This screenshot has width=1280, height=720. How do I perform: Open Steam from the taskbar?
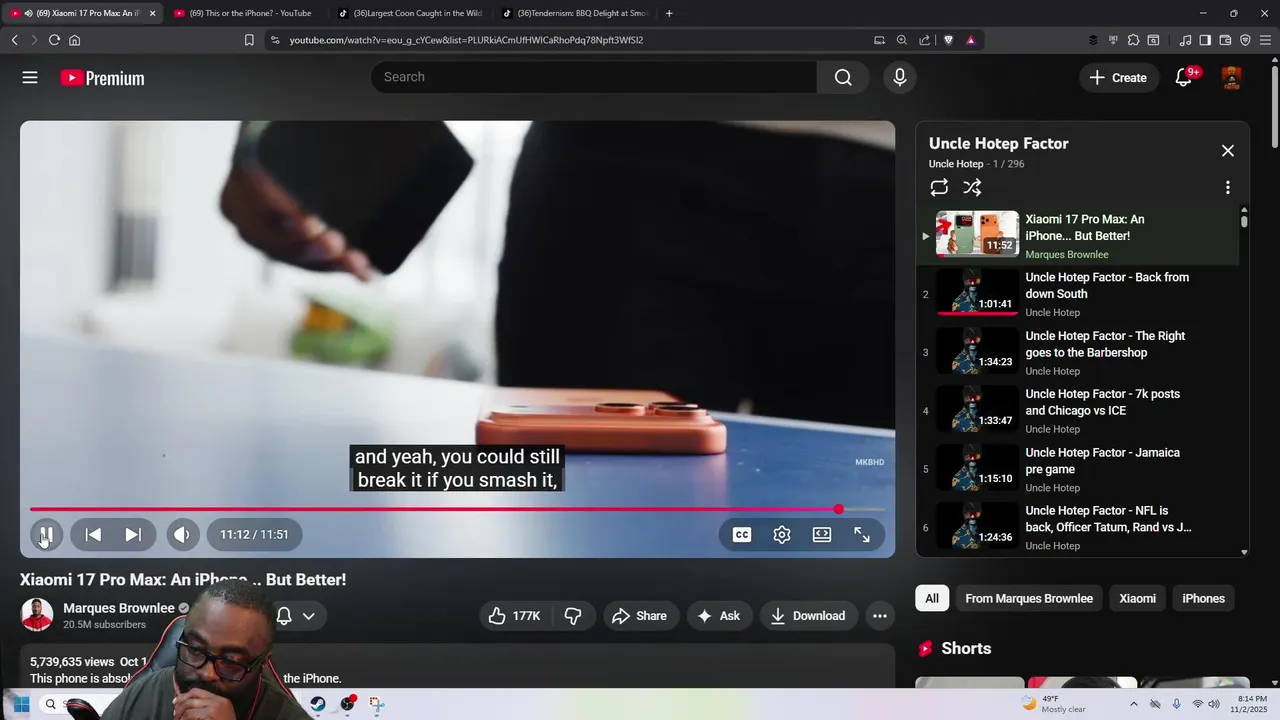pos(318,704)
